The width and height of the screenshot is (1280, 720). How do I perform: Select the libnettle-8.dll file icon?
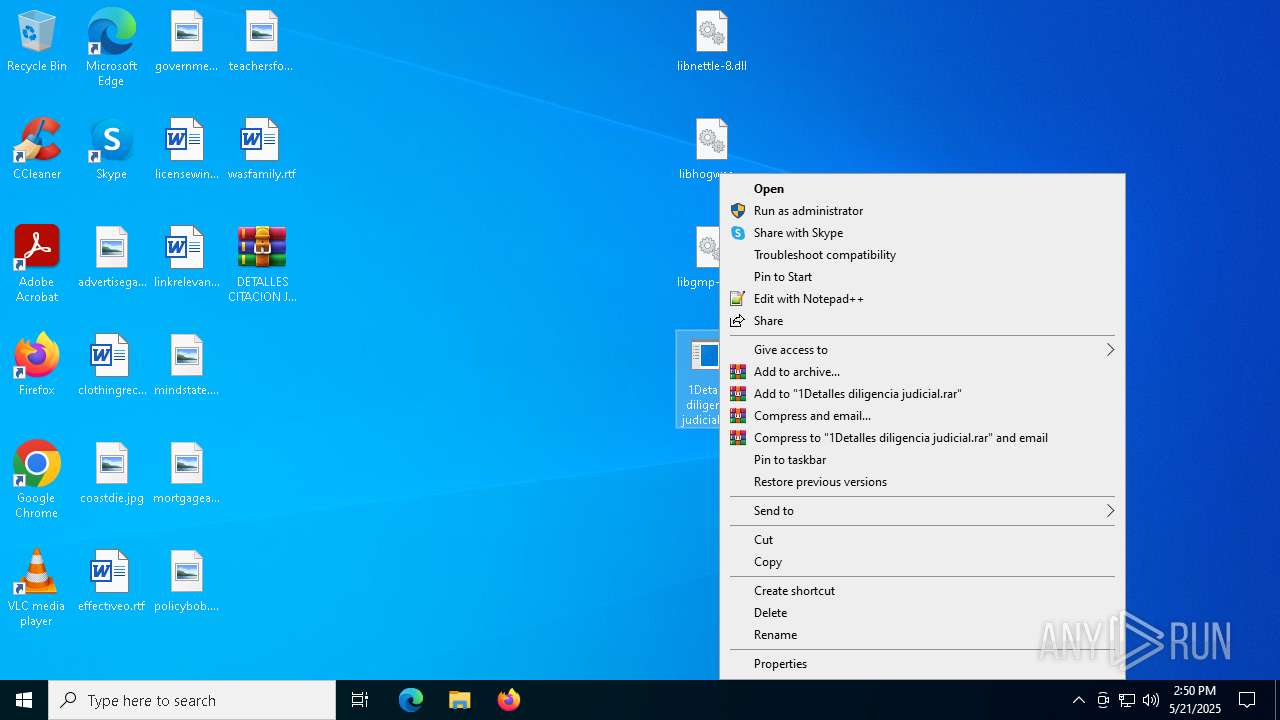[712, 42]
